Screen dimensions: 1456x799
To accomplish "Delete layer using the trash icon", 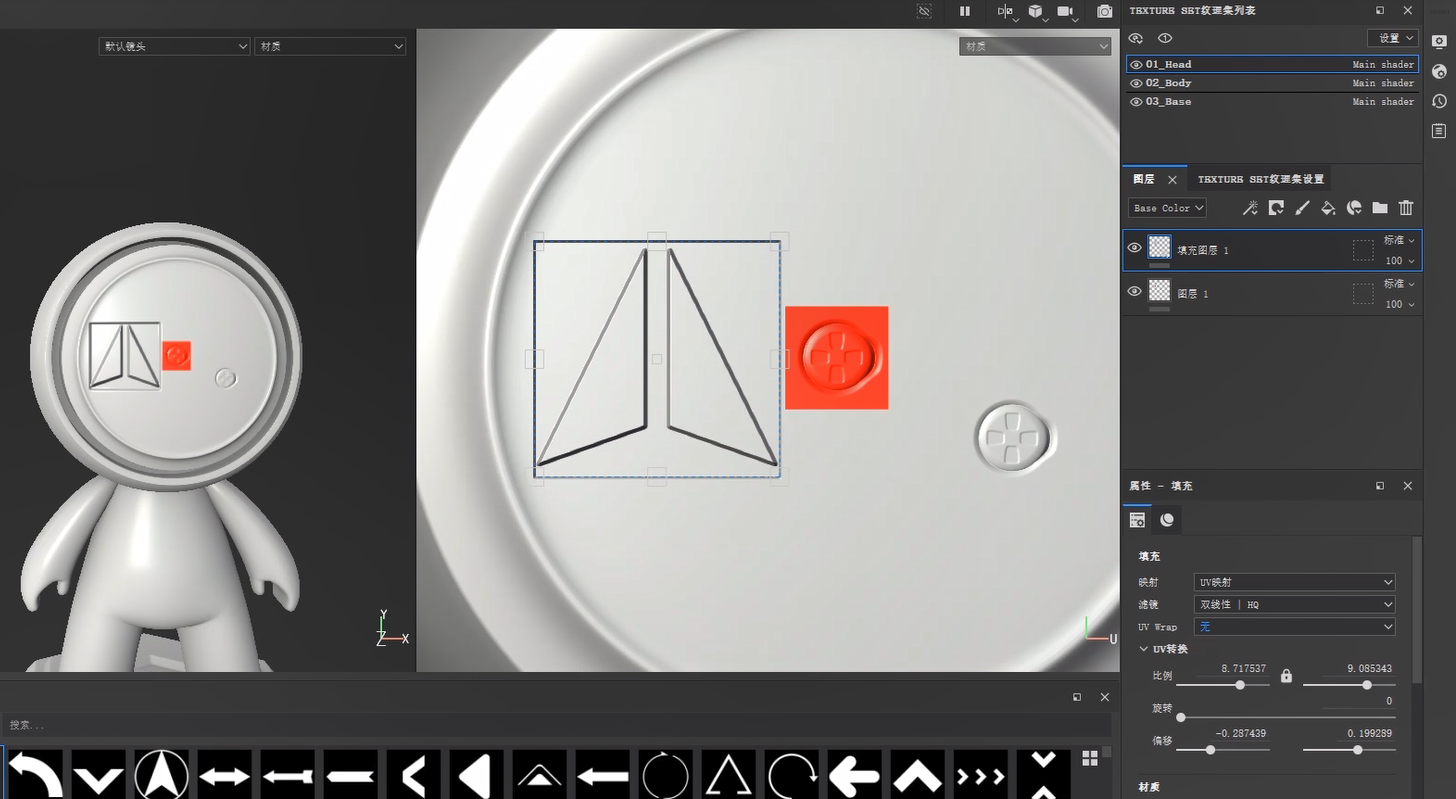I will point(1406,208).
